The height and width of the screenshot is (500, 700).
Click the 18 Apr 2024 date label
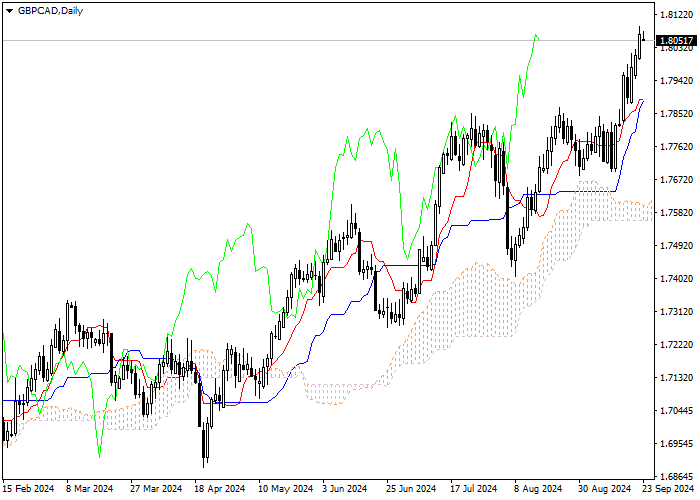click(220, 488)
